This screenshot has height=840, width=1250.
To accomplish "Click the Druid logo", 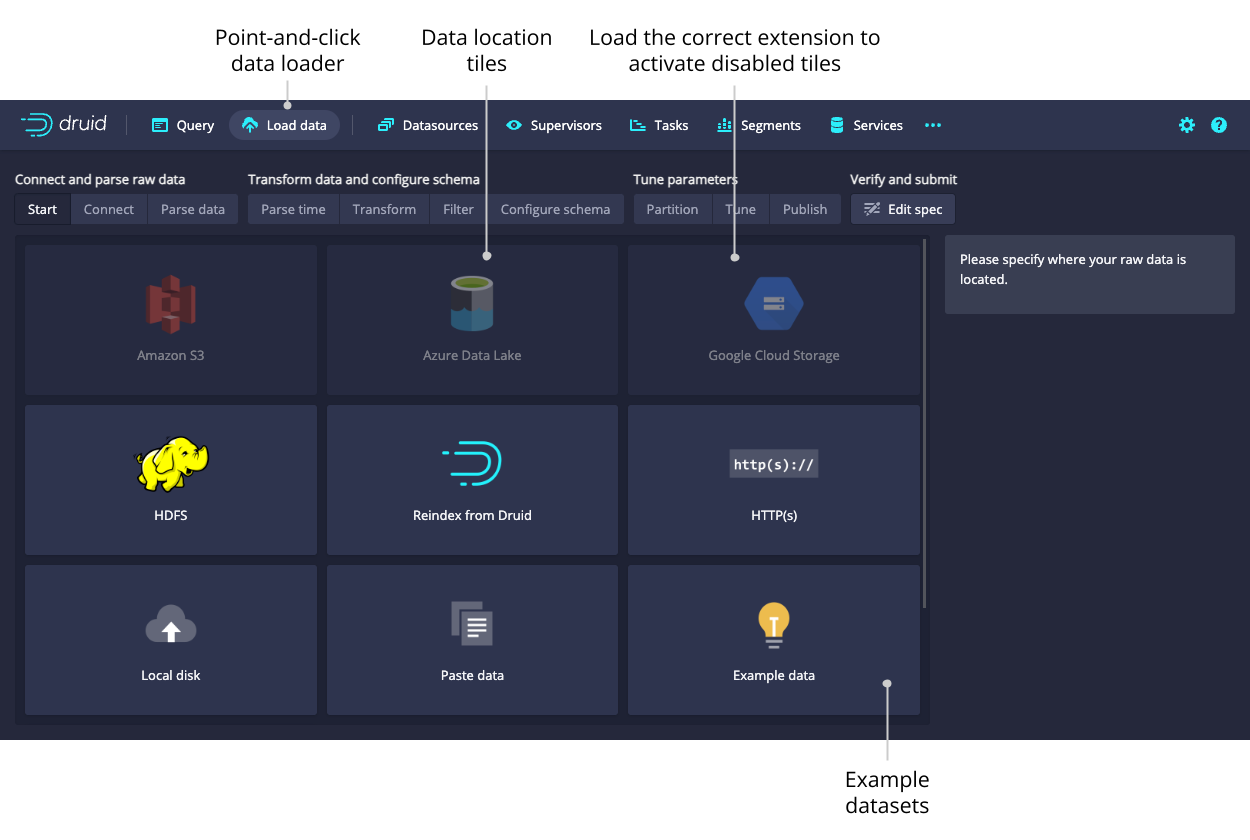I will coord(63,125).
